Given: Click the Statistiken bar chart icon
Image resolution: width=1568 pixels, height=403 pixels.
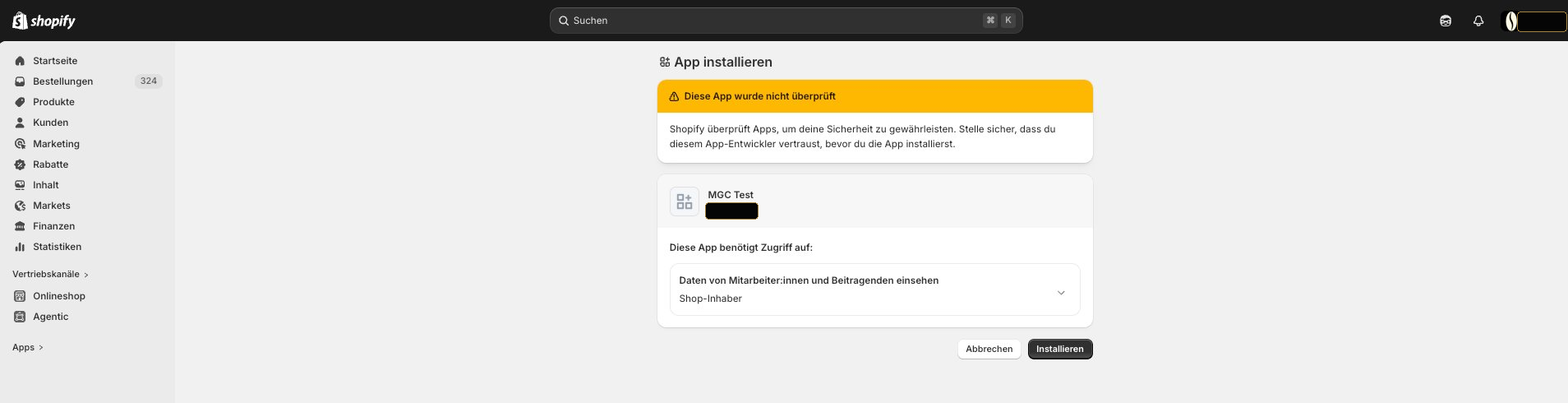Looking at the screenshot, I should click(20, 247).
